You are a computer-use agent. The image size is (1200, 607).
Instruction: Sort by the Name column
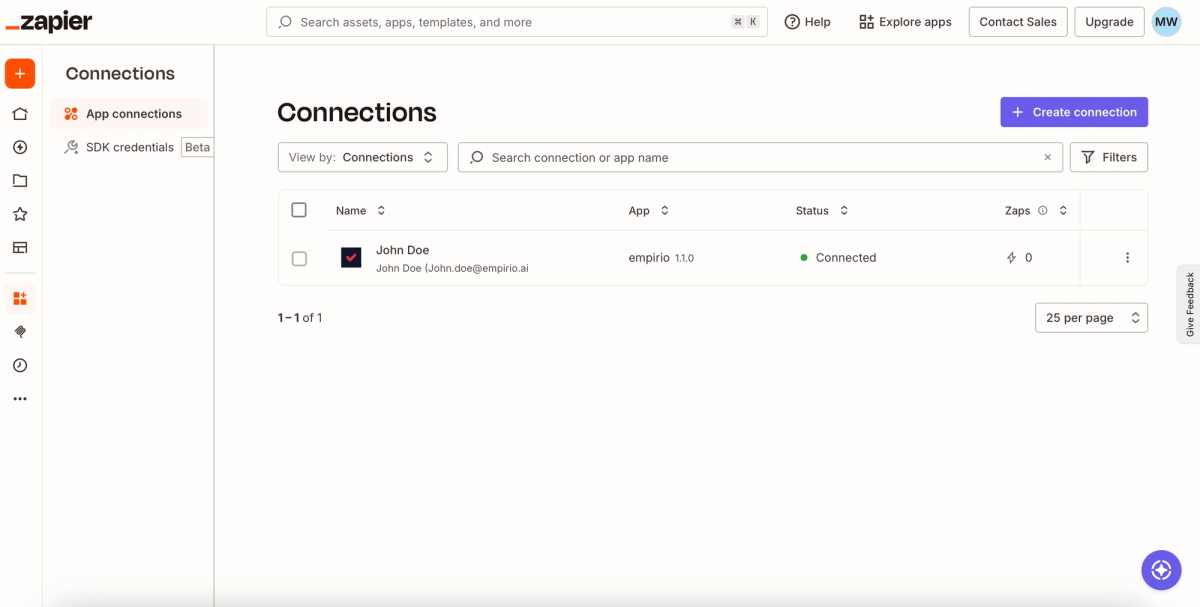[x=361, y=211]
